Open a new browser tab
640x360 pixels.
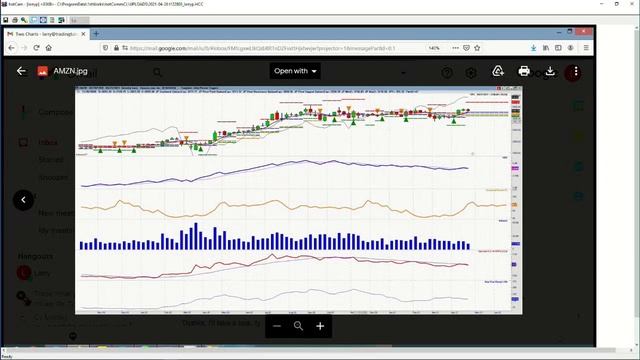[x=96, y=34]
